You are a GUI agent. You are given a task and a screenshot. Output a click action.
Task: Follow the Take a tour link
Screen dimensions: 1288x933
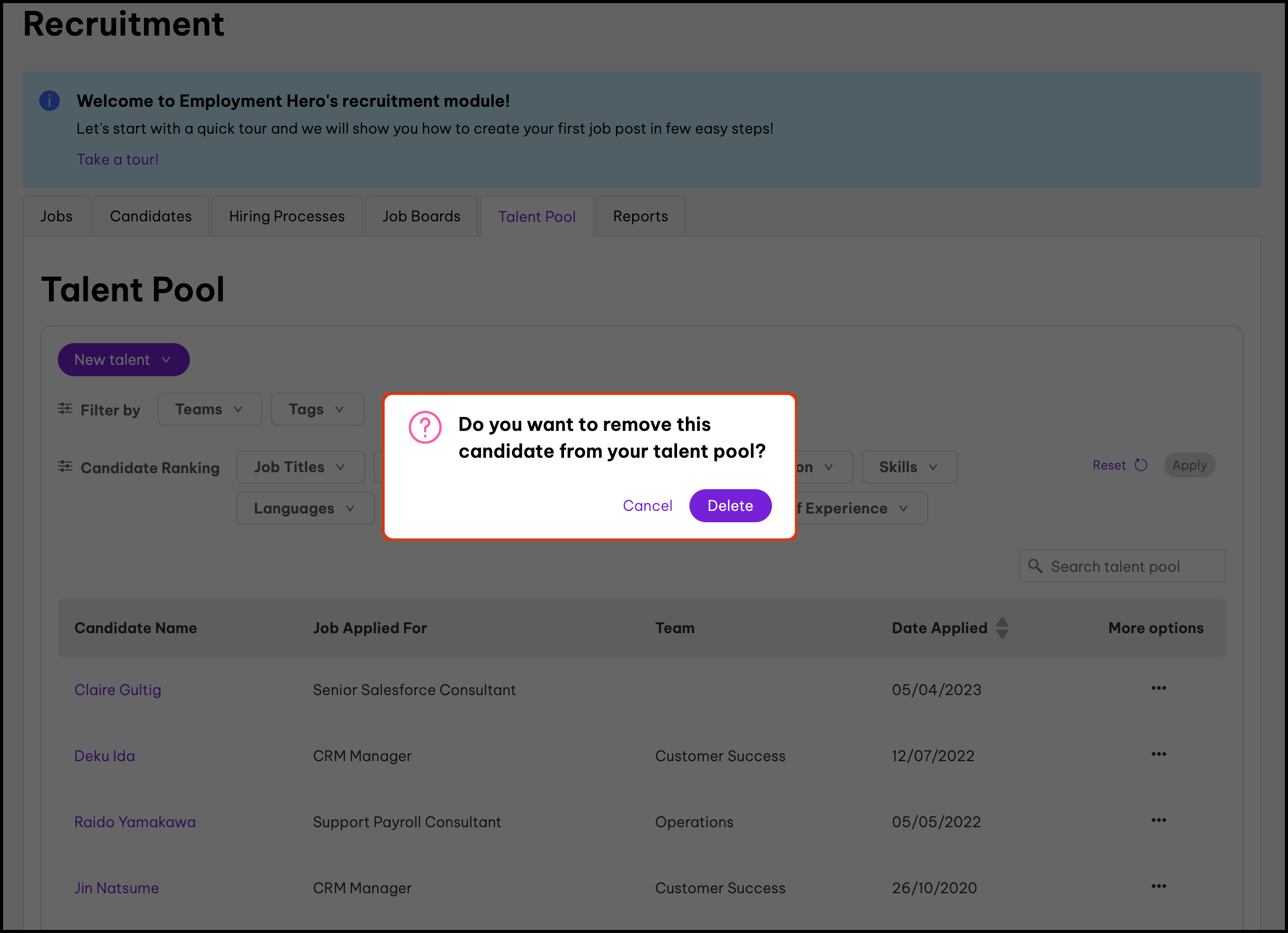tap(118, 159)
